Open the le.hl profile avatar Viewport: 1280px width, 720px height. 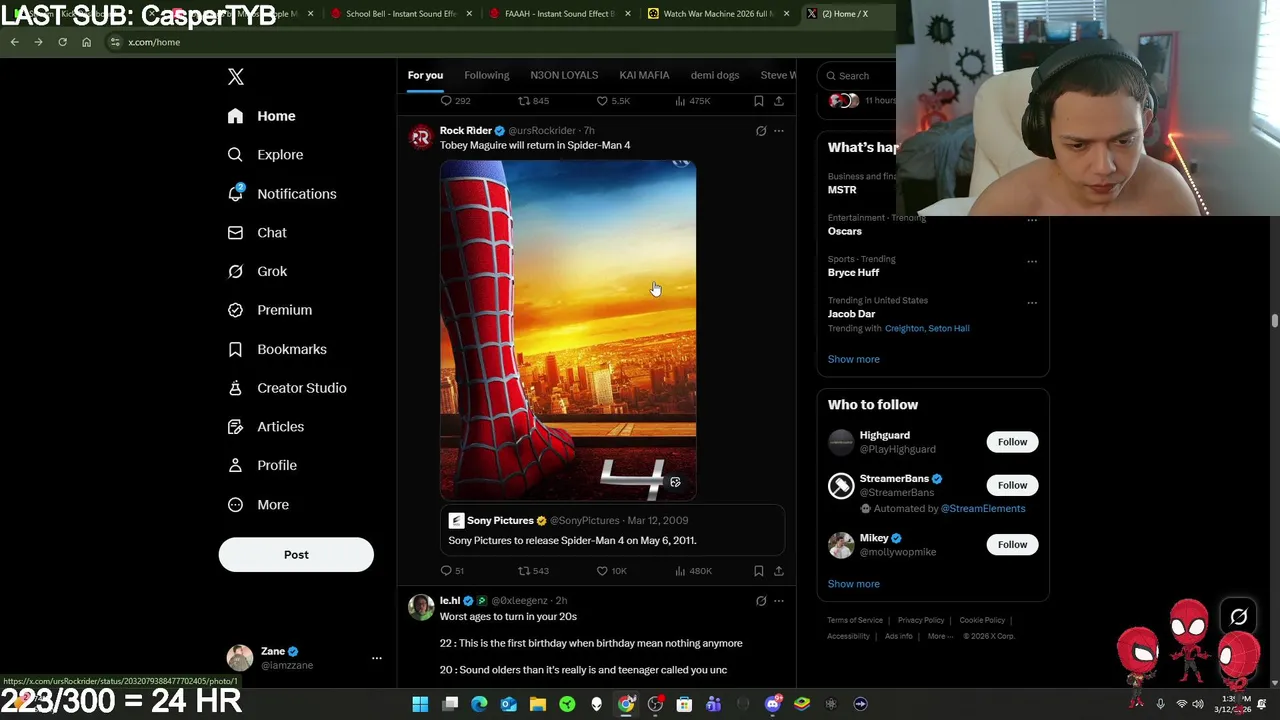(421, 607)
